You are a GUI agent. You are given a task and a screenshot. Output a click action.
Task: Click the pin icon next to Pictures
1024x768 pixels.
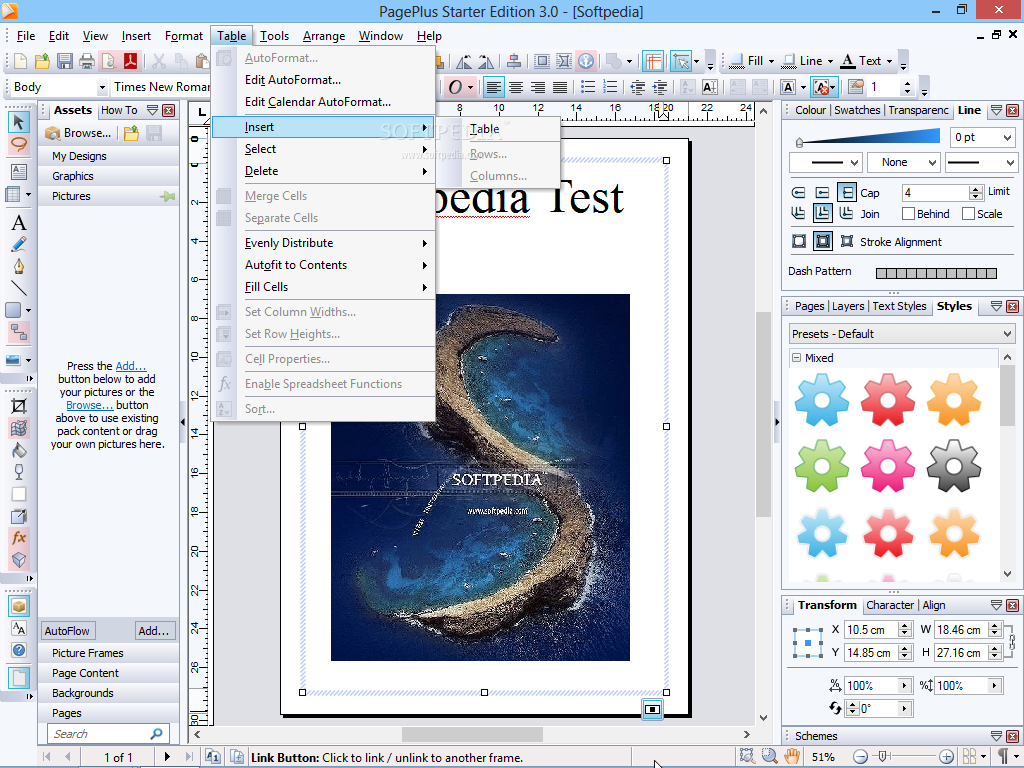click(x=168, y=196)
